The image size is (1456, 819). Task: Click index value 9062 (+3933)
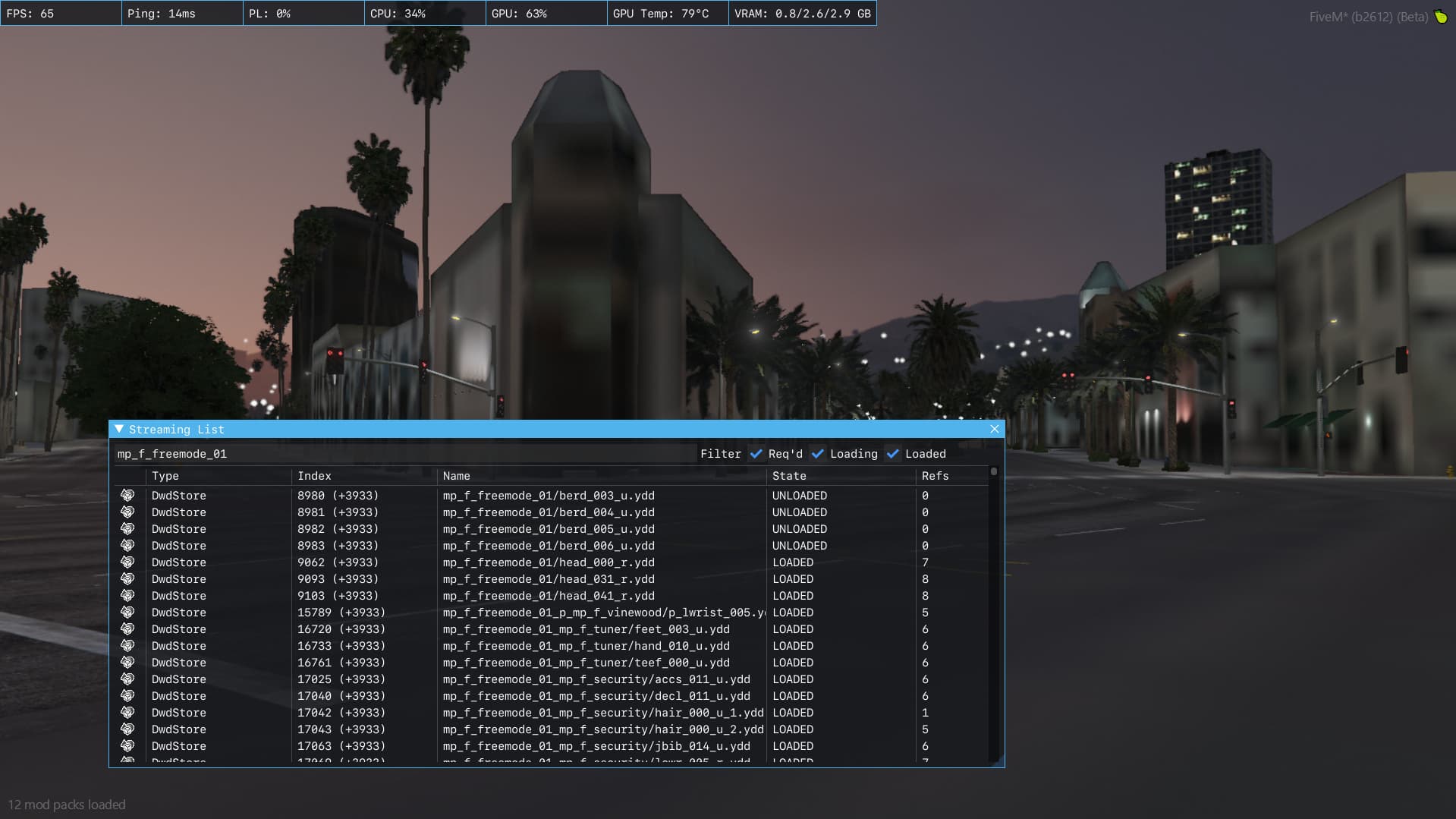338,562
